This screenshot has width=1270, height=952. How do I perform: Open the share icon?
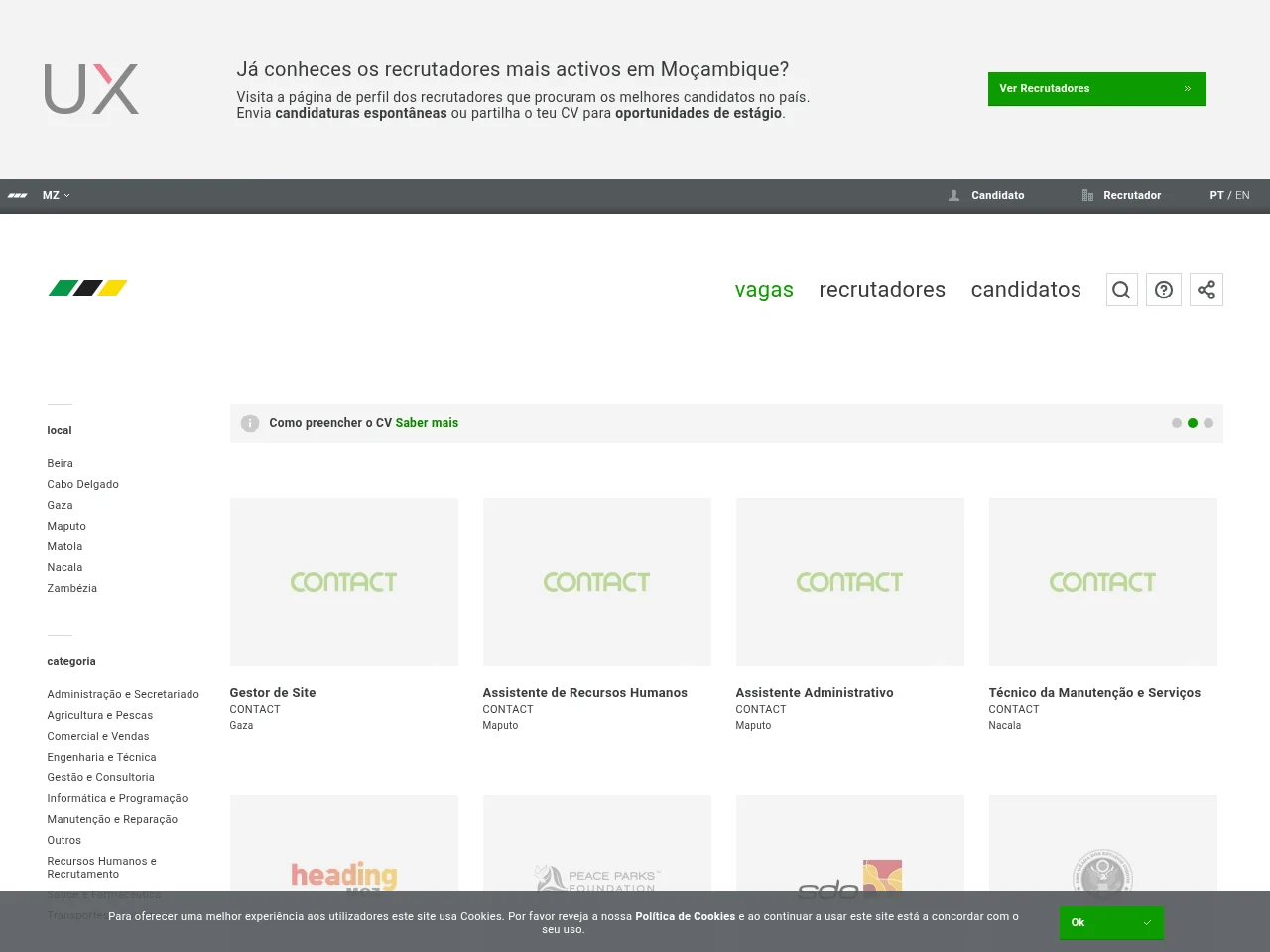[x=1206, y=290]
